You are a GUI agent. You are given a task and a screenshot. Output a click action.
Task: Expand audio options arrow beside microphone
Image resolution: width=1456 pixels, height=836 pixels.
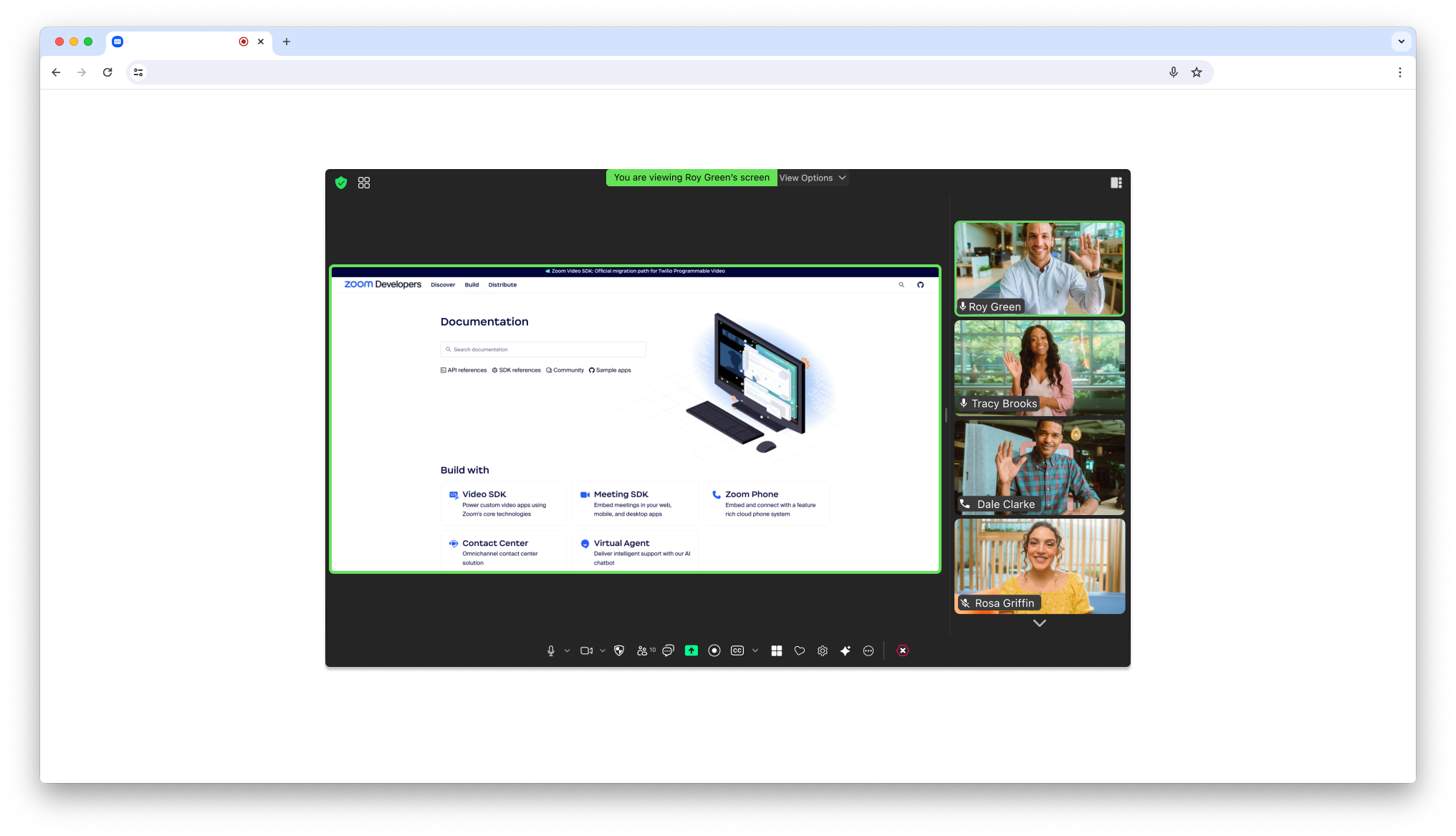pos(567,650)
